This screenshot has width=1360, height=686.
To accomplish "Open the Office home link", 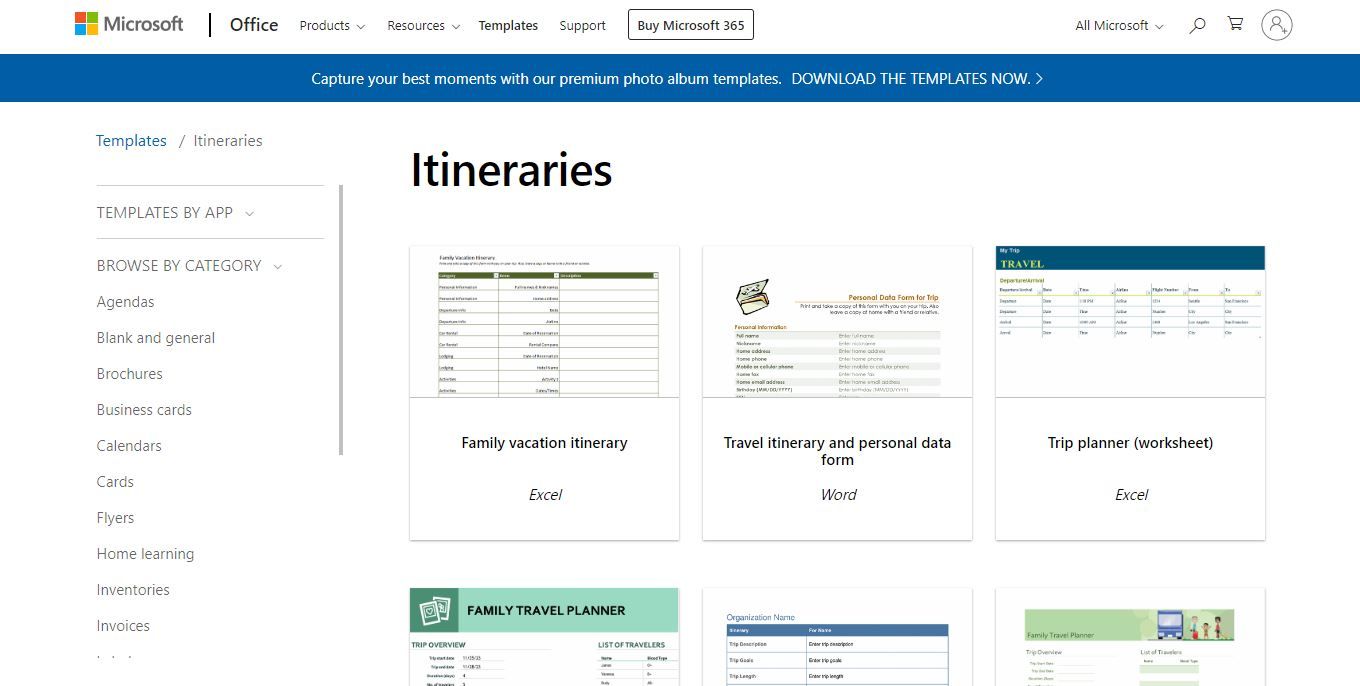I will (x=254, y=25).
